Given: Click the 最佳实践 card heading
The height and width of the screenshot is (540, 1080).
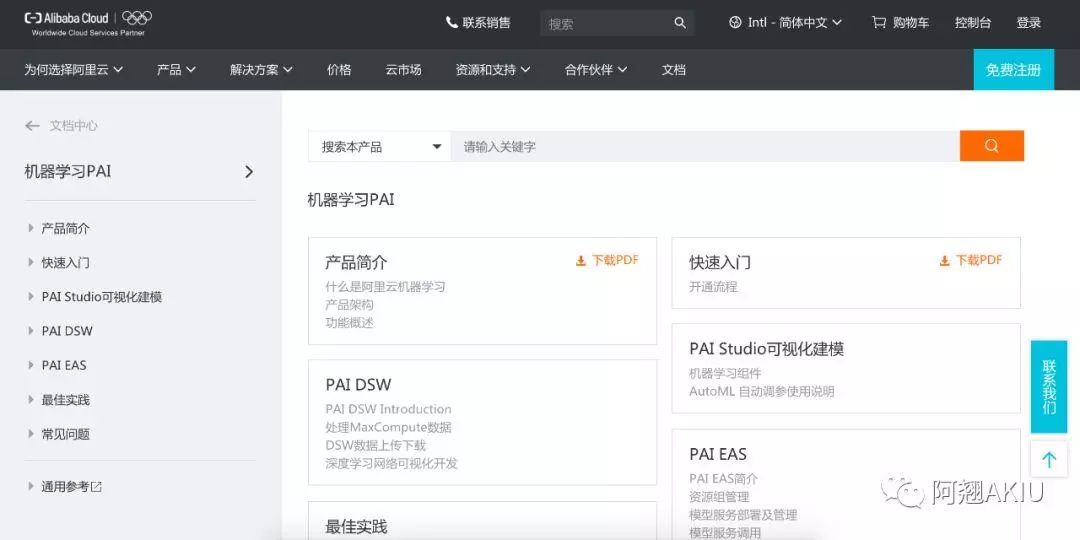Looking at the screenshot, I should click(x=356, y=527).
